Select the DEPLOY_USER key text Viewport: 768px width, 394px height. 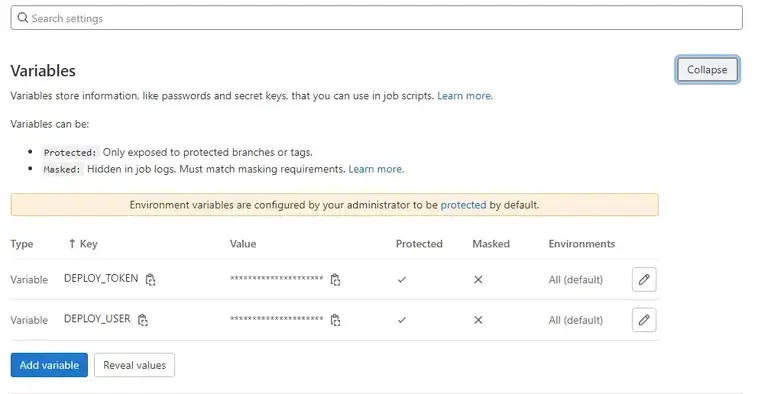(x=97, y=319)
